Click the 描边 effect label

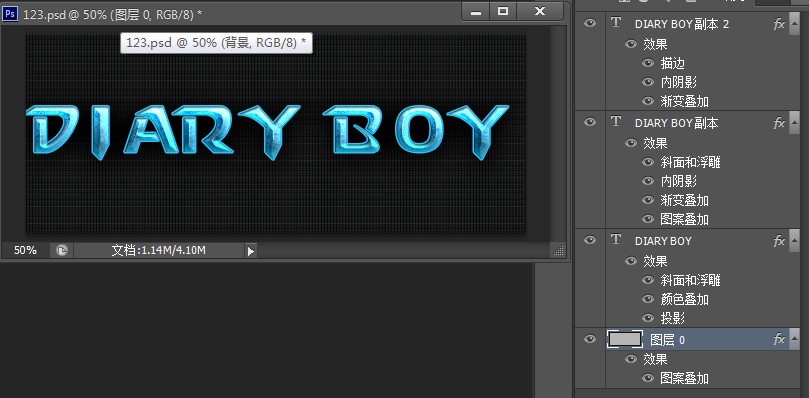[672, 63]
